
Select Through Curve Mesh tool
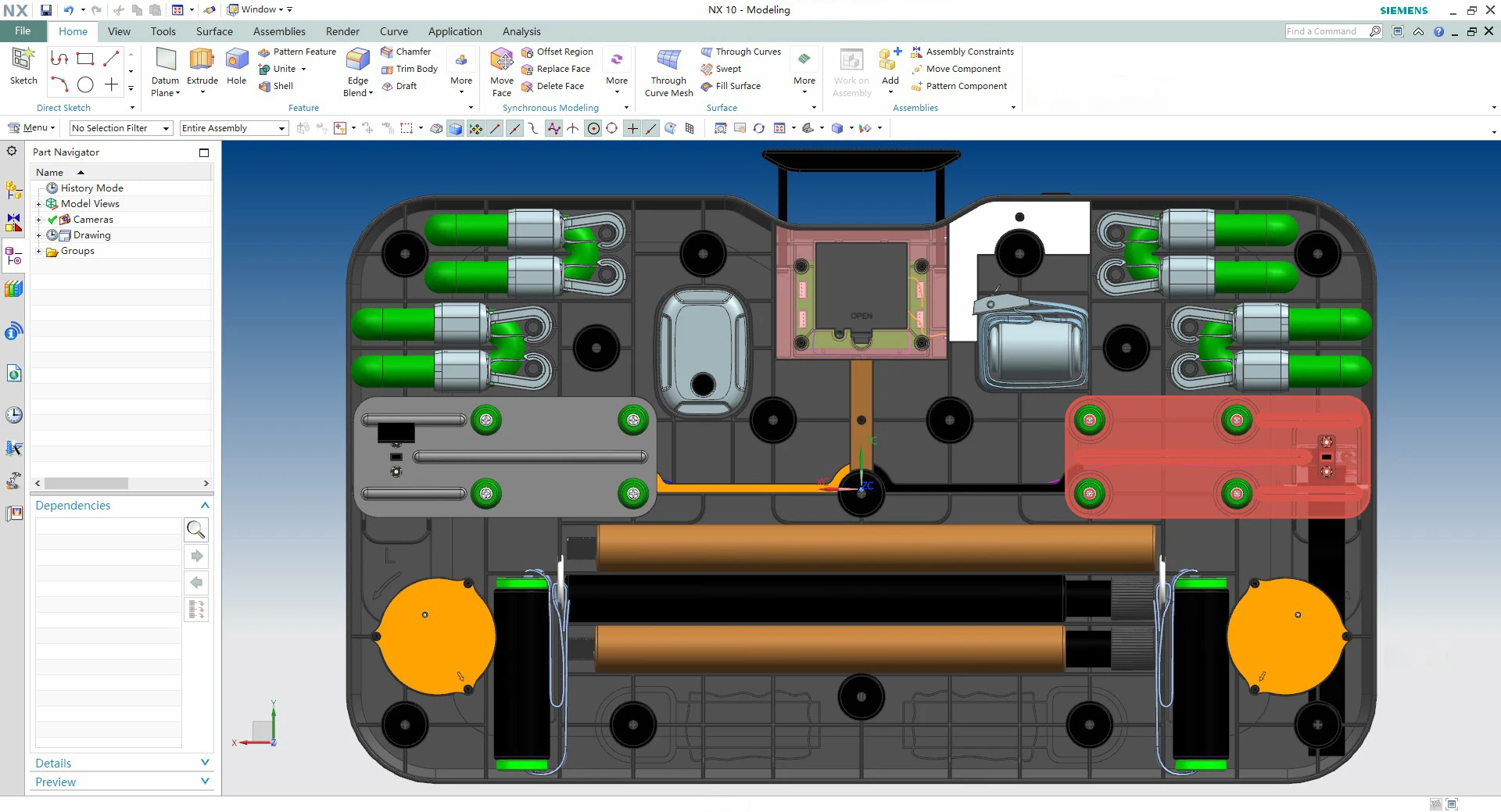tap(668, 61)
